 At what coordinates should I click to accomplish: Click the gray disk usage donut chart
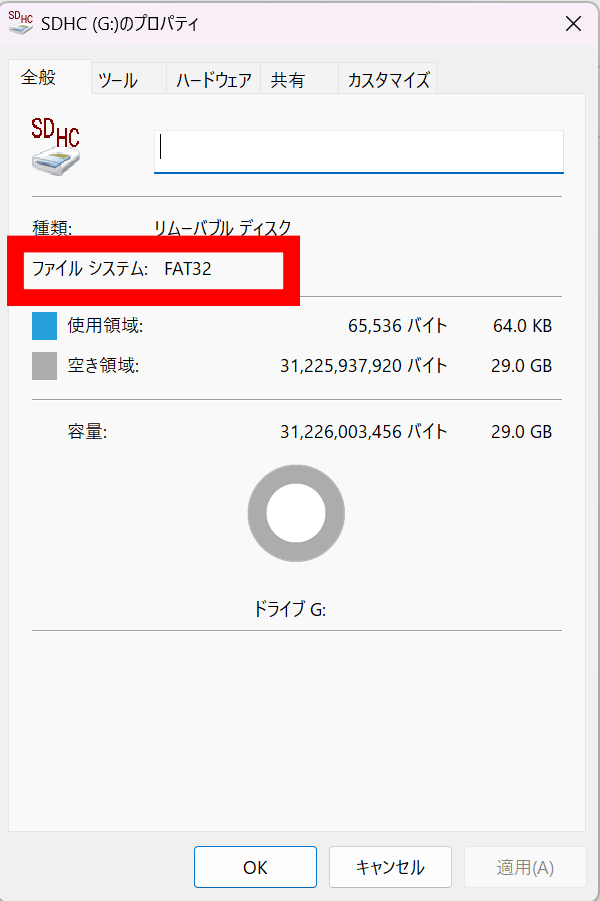coord(296,513)
